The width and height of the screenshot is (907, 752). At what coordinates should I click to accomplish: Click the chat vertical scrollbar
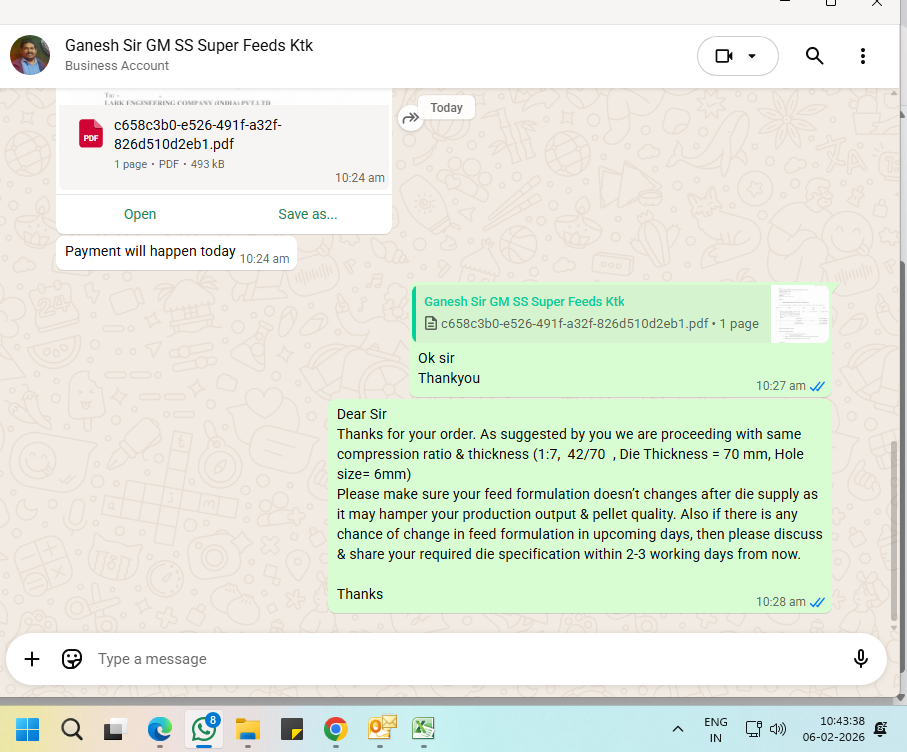click(895, 530)
